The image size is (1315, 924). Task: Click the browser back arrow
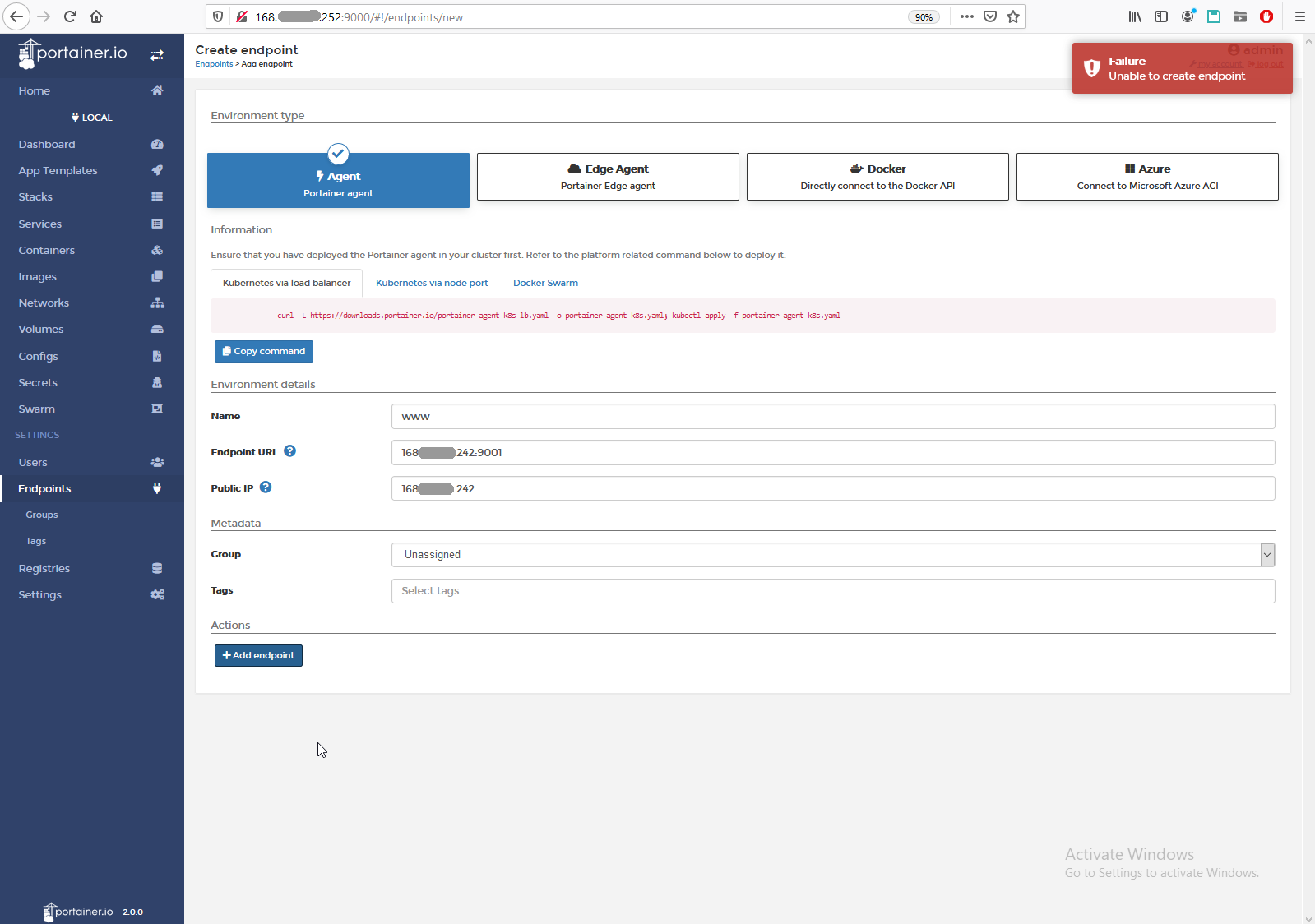point(16,16)
